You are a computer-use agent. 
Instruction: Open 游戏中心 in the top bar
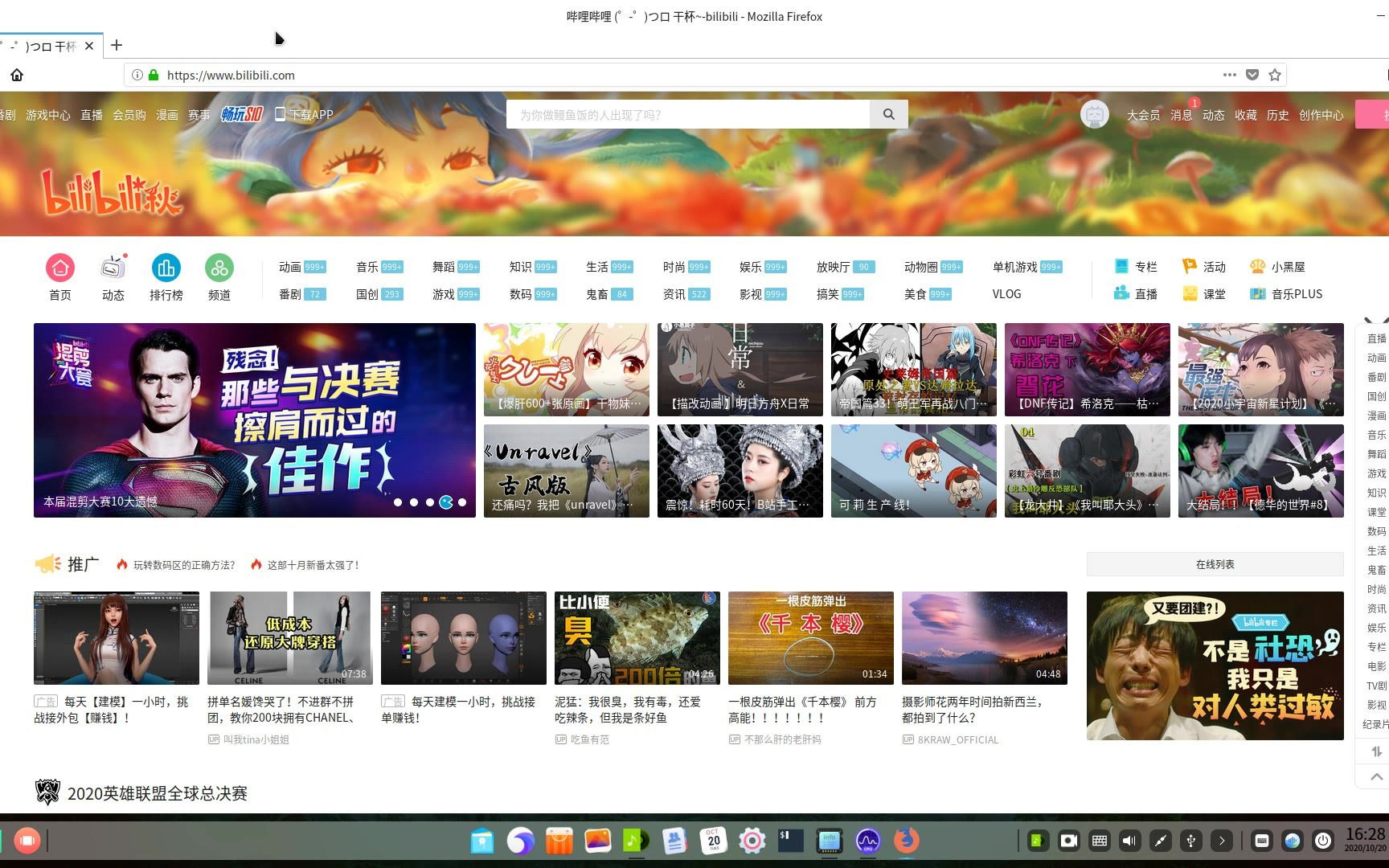tap(47, 115)
